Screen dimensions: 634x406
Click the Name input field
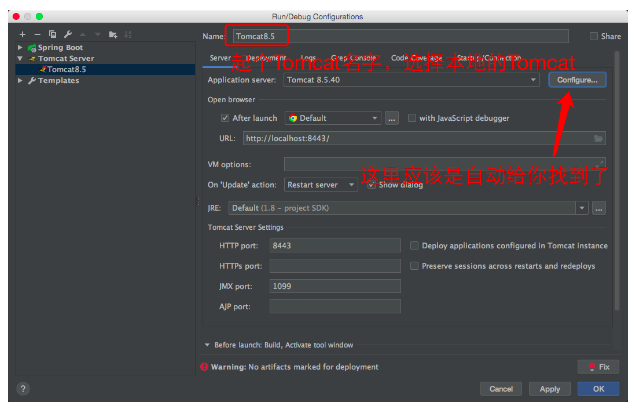point(401,36)
